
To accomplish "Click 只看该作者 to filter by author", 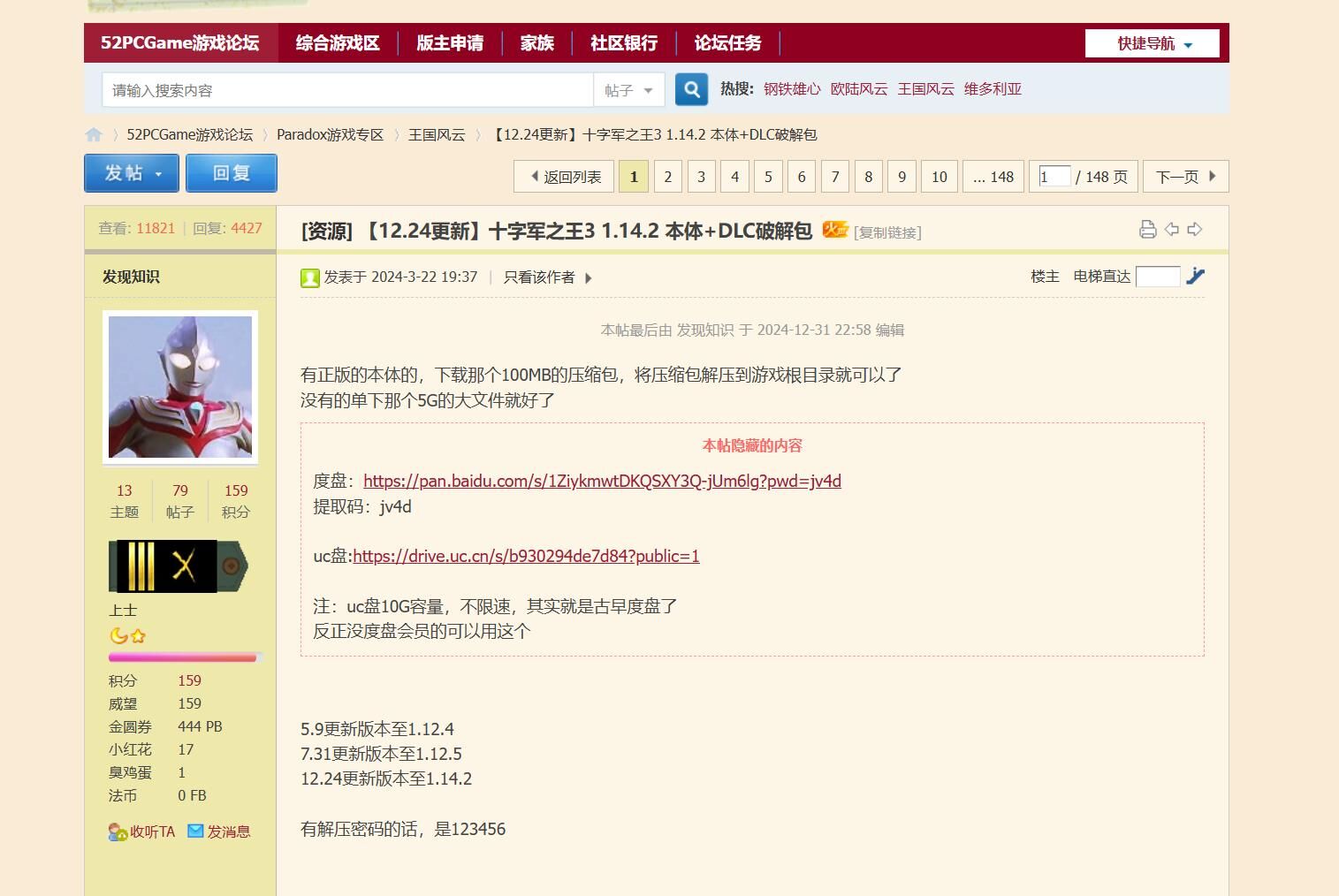I will [x=539, y=277].
